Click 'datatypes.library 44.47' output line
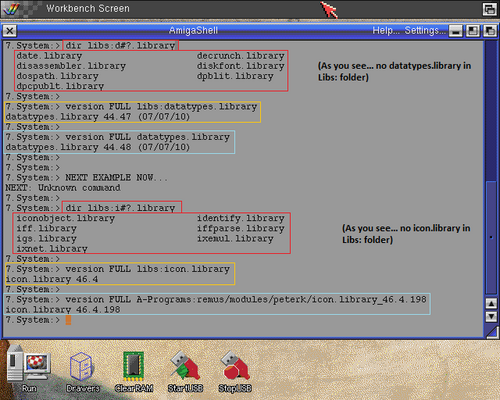The height and width of the screenshot is (400, 500). tap(98, 117)
